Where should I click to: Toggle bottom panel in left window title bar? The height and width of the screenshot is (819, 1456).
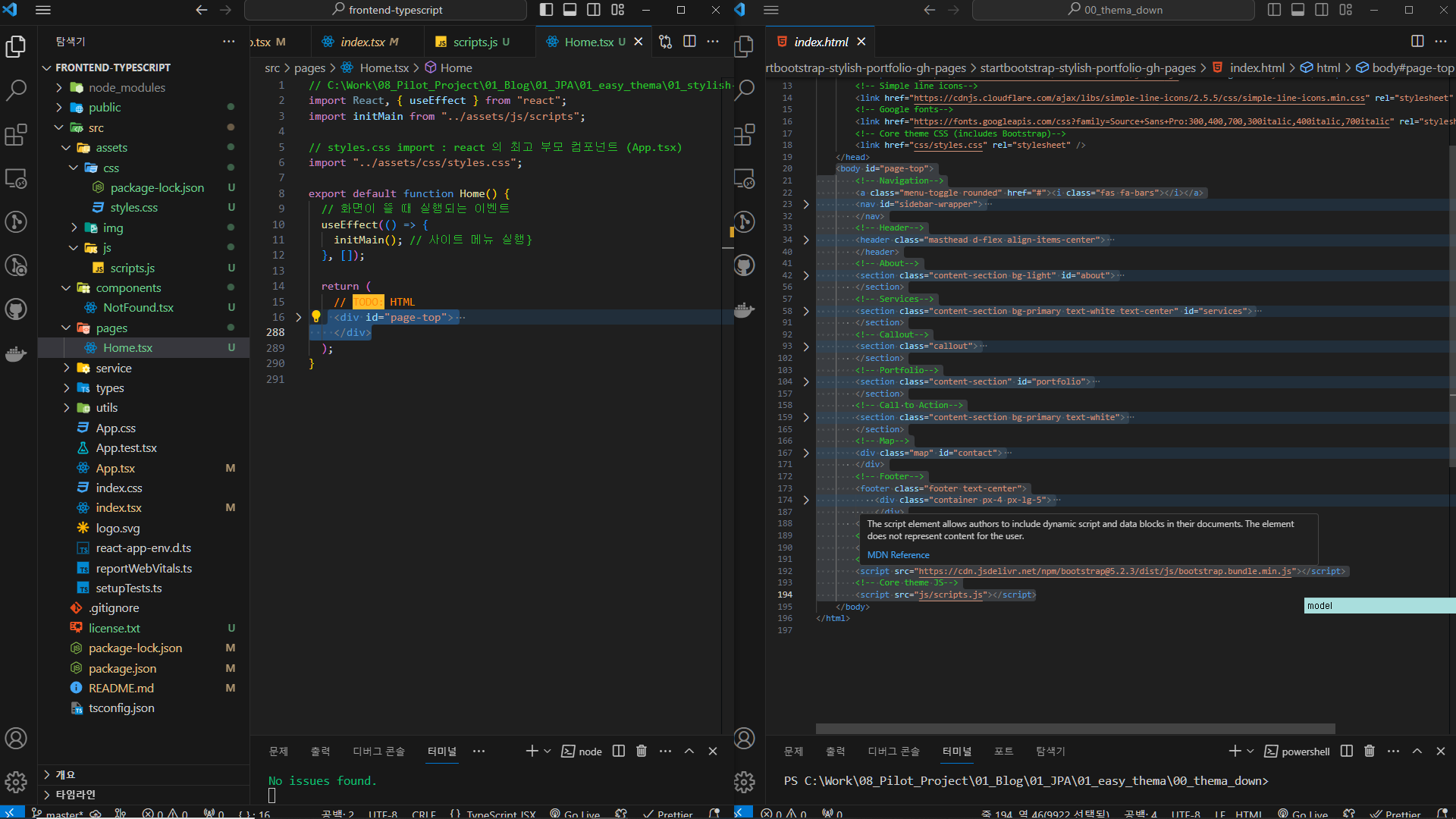[570, 10]
